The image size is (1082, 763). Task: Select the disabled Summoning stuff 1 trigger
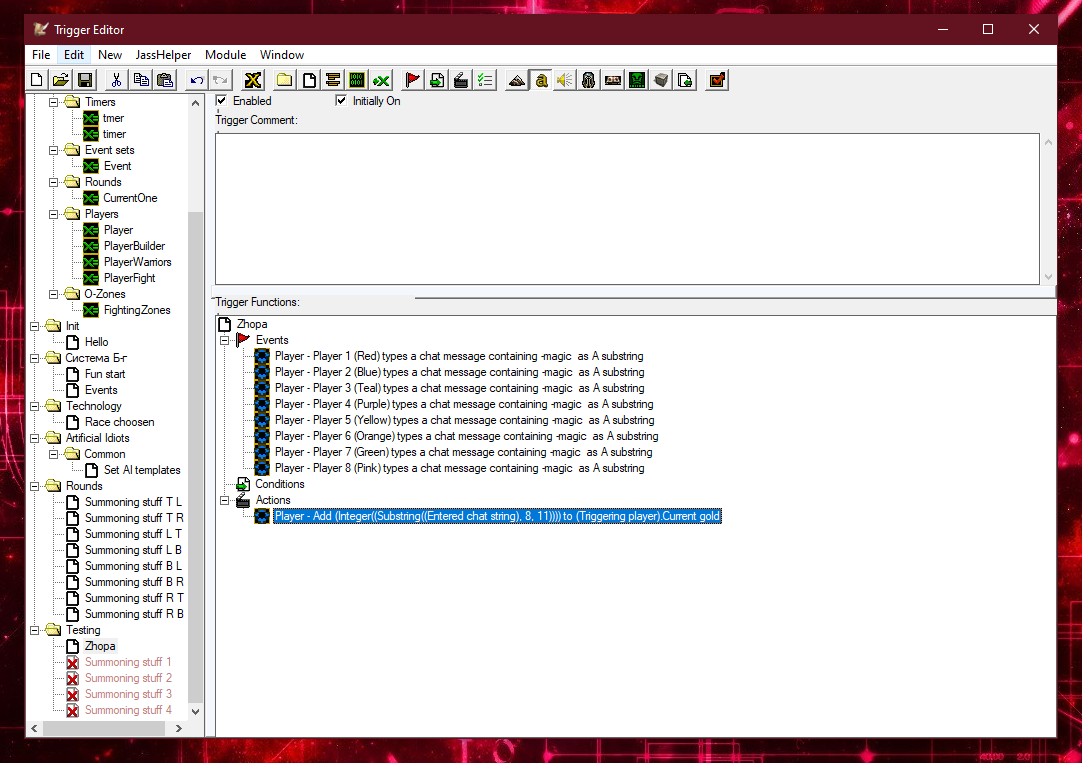(x=128, y=662)
